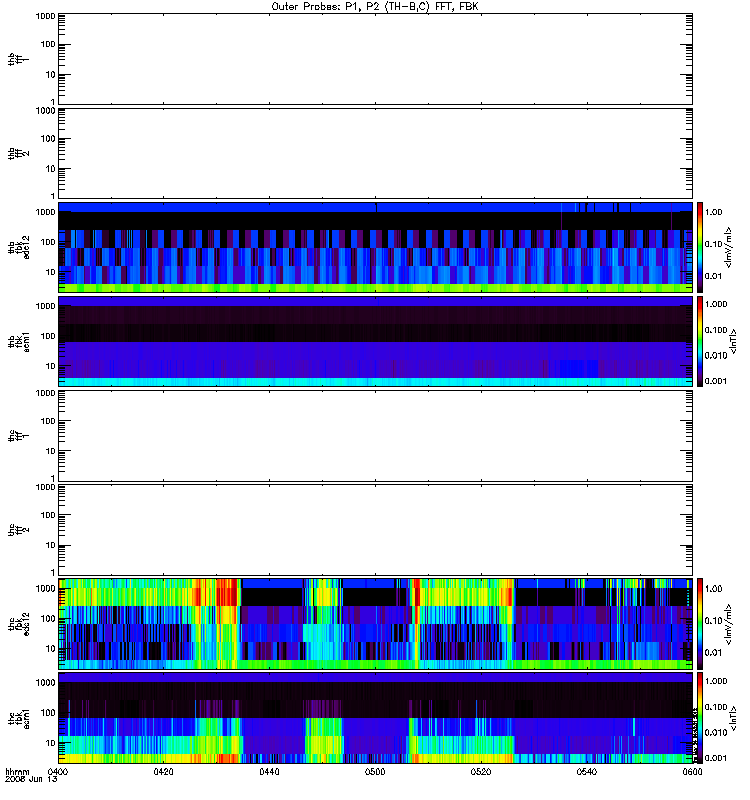Click the empty thc fff 1 plot panel

click(x=375, y=436)
